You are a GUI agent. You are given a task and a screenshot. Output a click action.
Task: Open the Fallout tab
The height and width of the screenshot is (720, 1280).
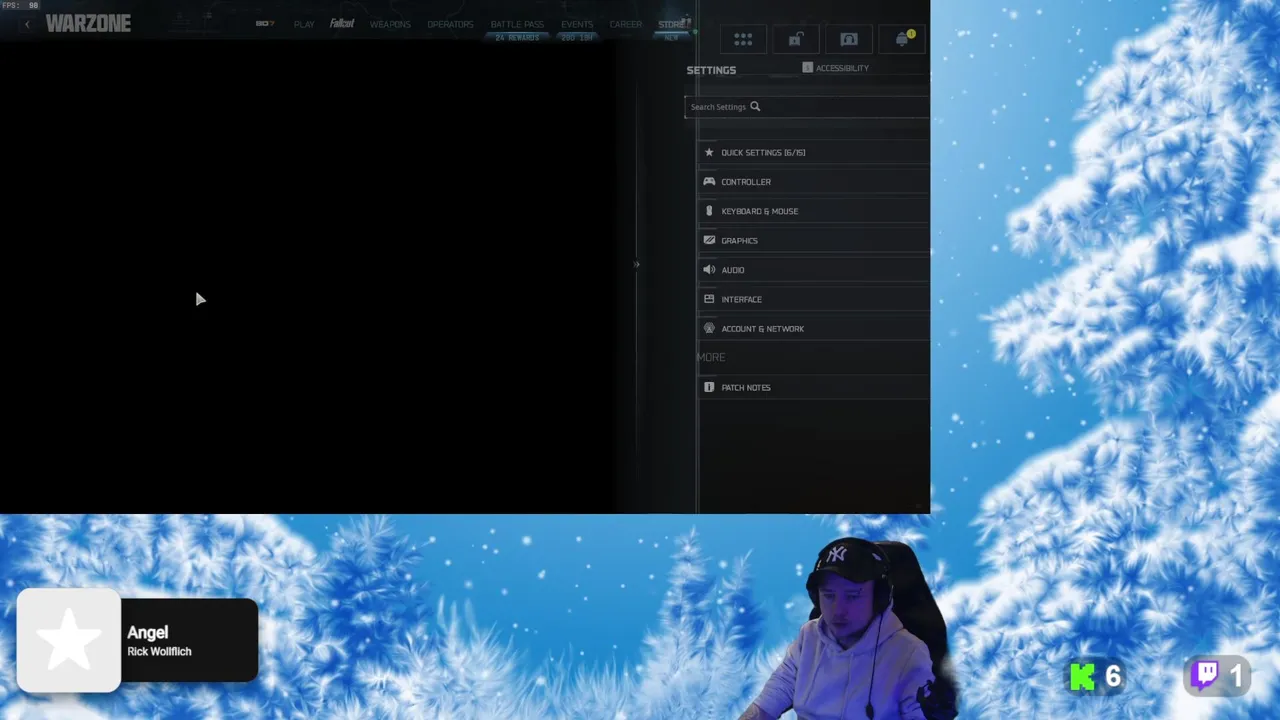pyautogui.click(x=342, y=23)
